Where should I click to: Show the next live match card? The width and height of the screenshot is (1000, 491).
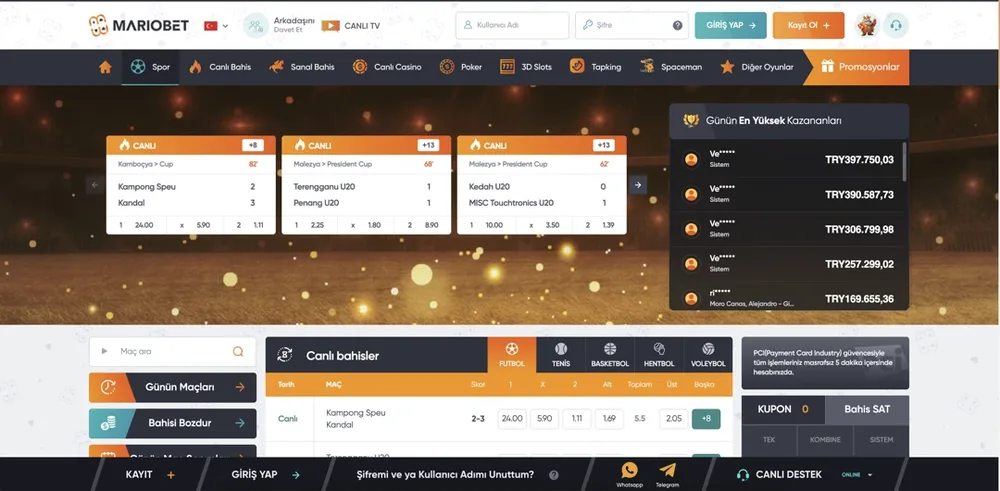click(638, 185)
